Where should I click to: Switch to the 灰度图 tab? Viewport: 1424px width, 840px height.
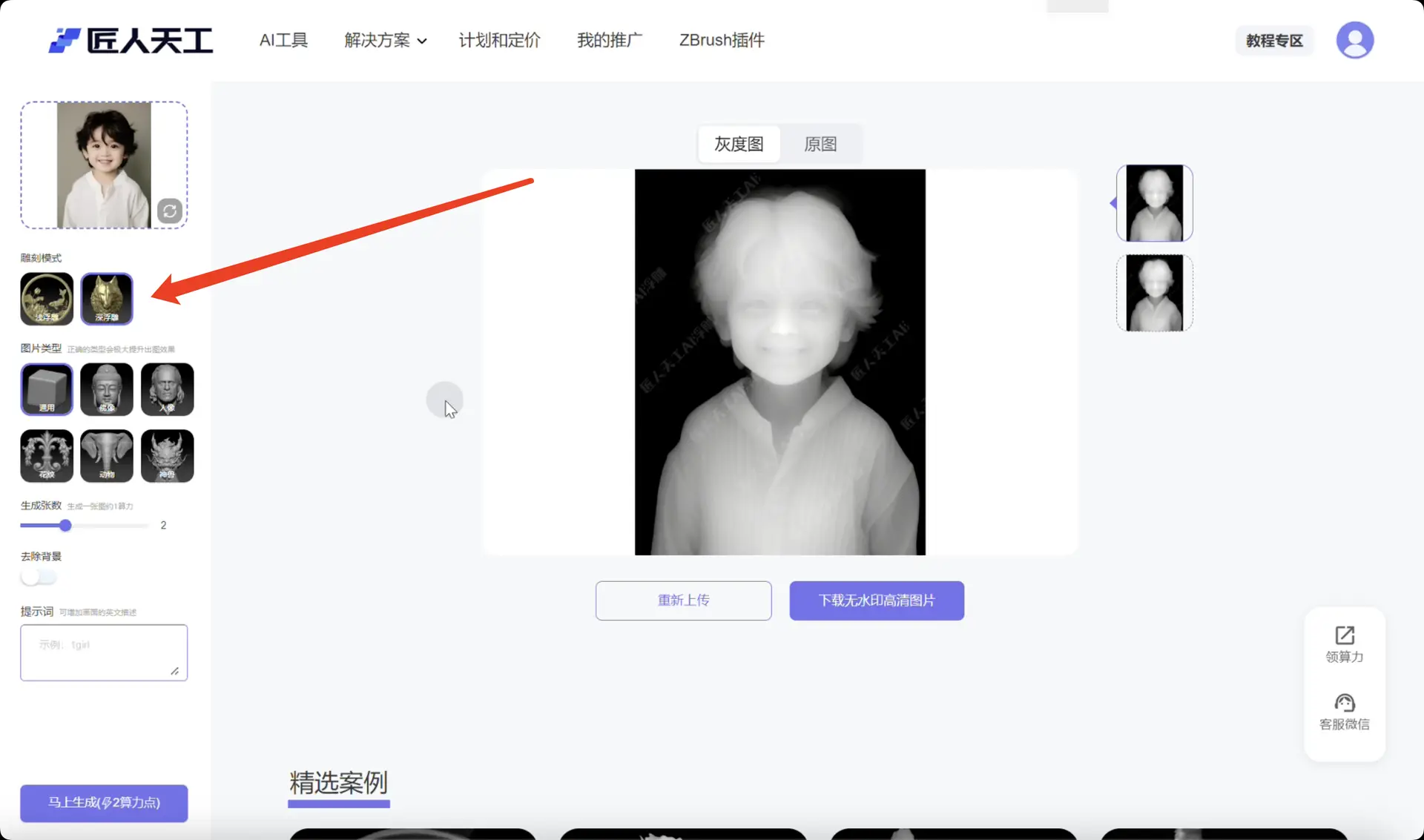click(739, 144)
